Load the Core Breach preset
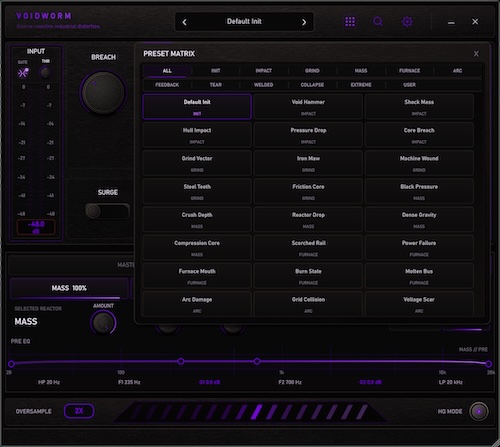 pos(419,135)
